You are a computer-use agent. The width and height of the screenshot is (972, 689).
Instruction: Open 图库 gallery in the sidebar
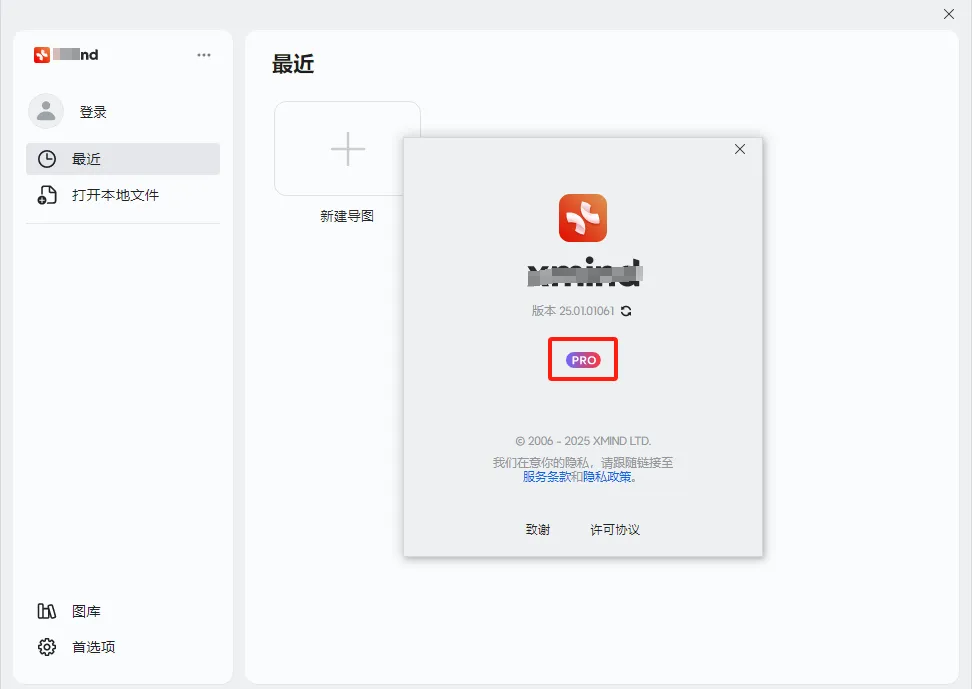86,611
